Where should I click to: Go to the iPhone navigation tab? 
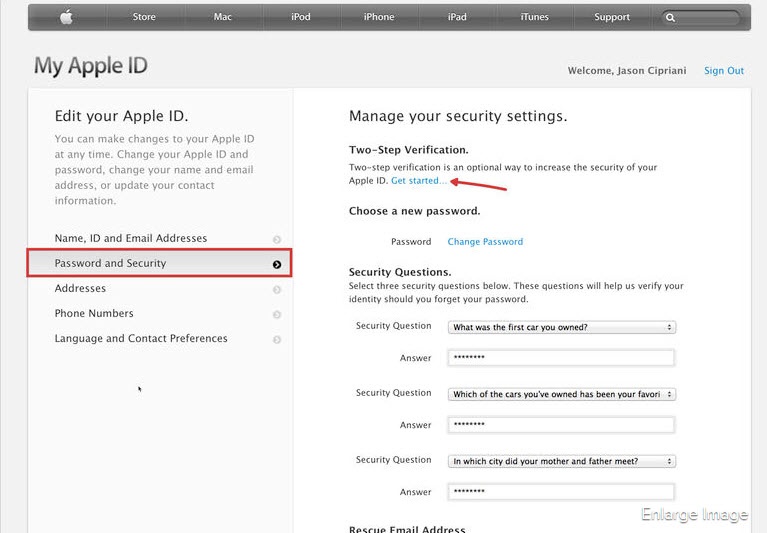[x=379, y=17]
